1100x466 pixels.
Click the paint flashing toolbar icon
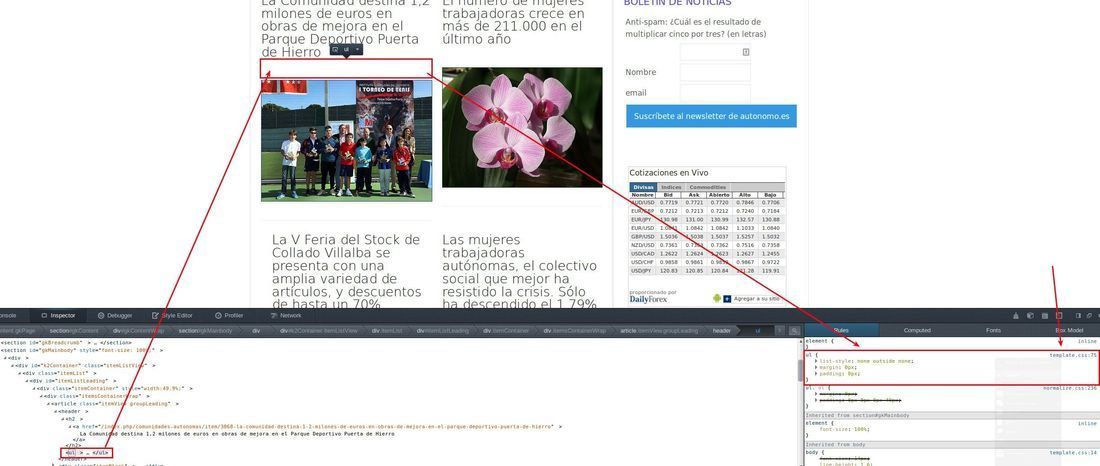[1015, 316]
